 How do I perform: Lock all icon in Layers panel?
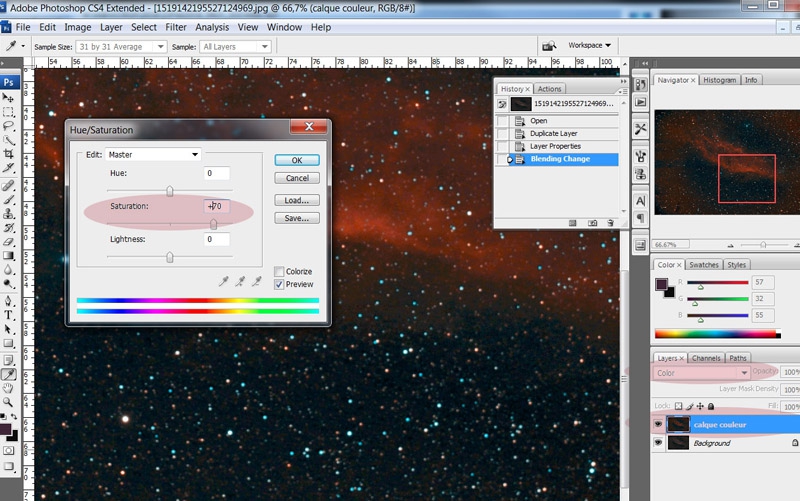711,406
